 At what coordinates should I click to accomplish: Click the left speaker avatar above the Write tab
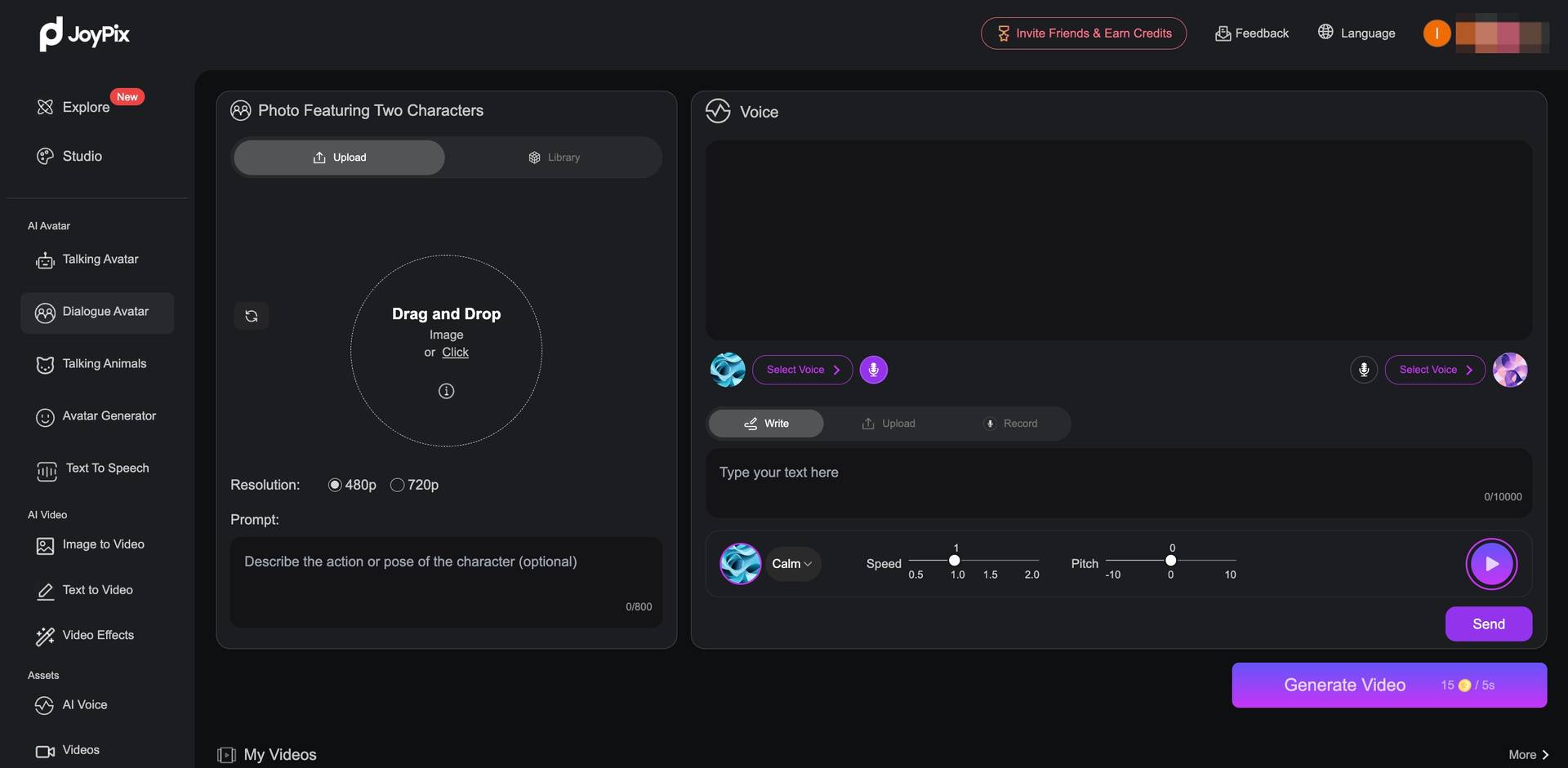[727, 370]
